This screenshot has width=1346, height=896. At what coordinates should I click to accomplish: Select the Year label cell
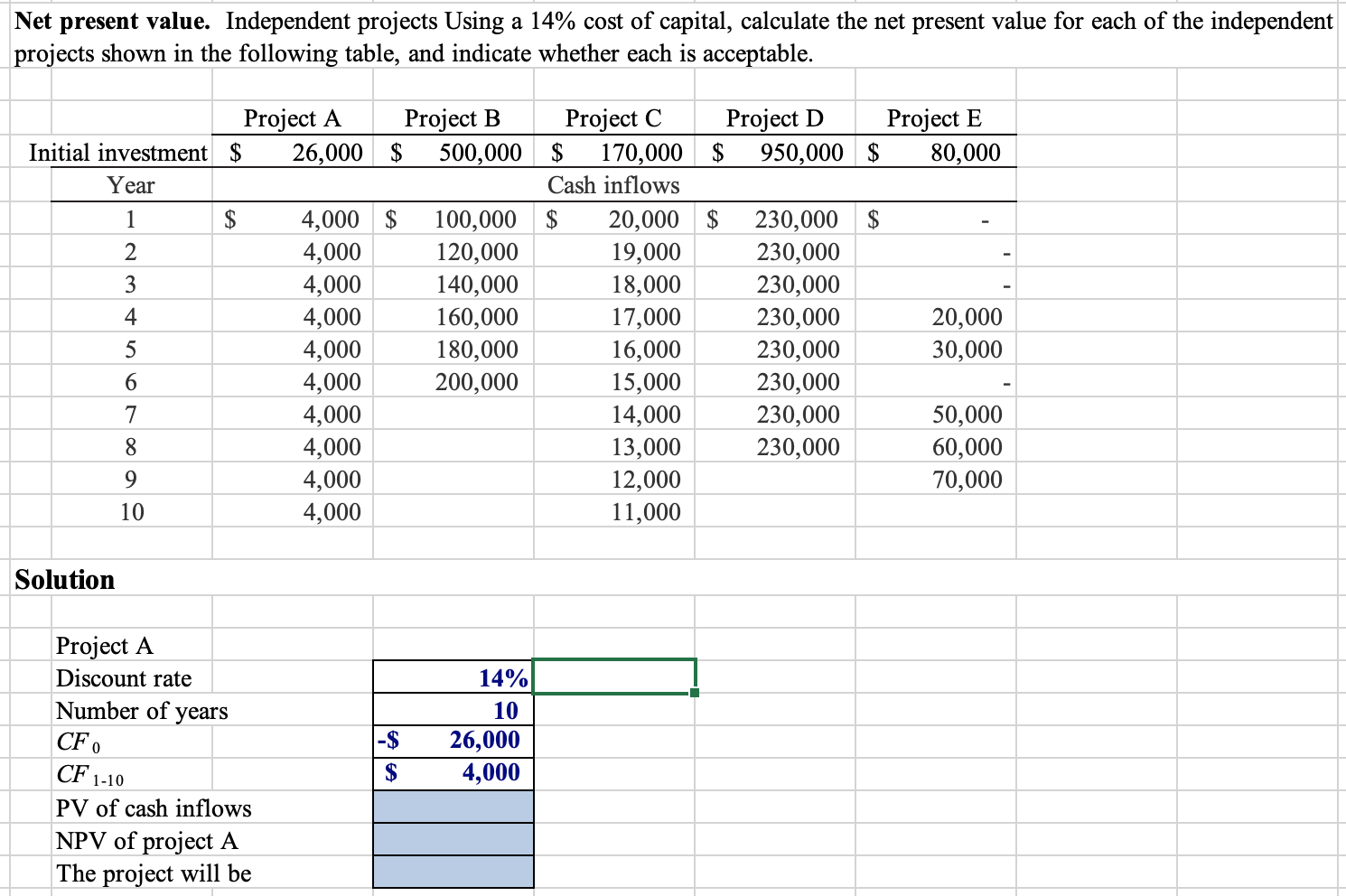click(132, 185)
